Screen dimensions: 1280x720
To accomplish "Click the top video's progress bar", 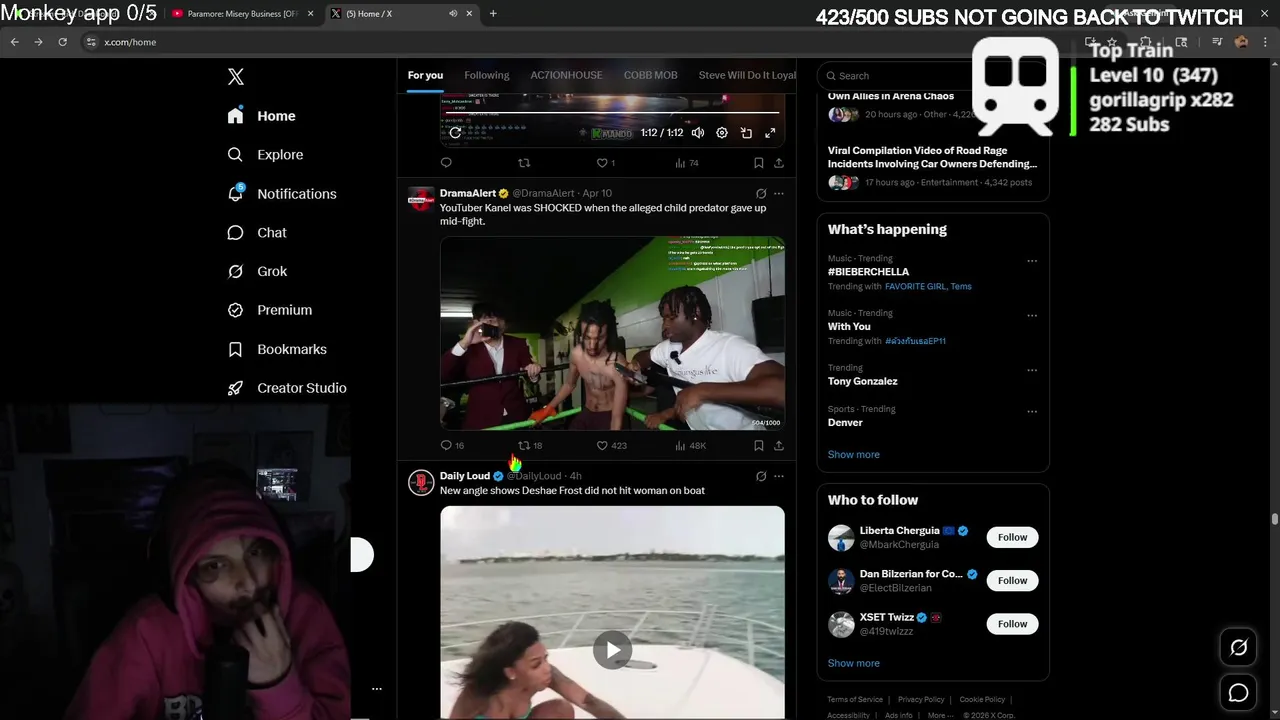I will pos(612,113).
